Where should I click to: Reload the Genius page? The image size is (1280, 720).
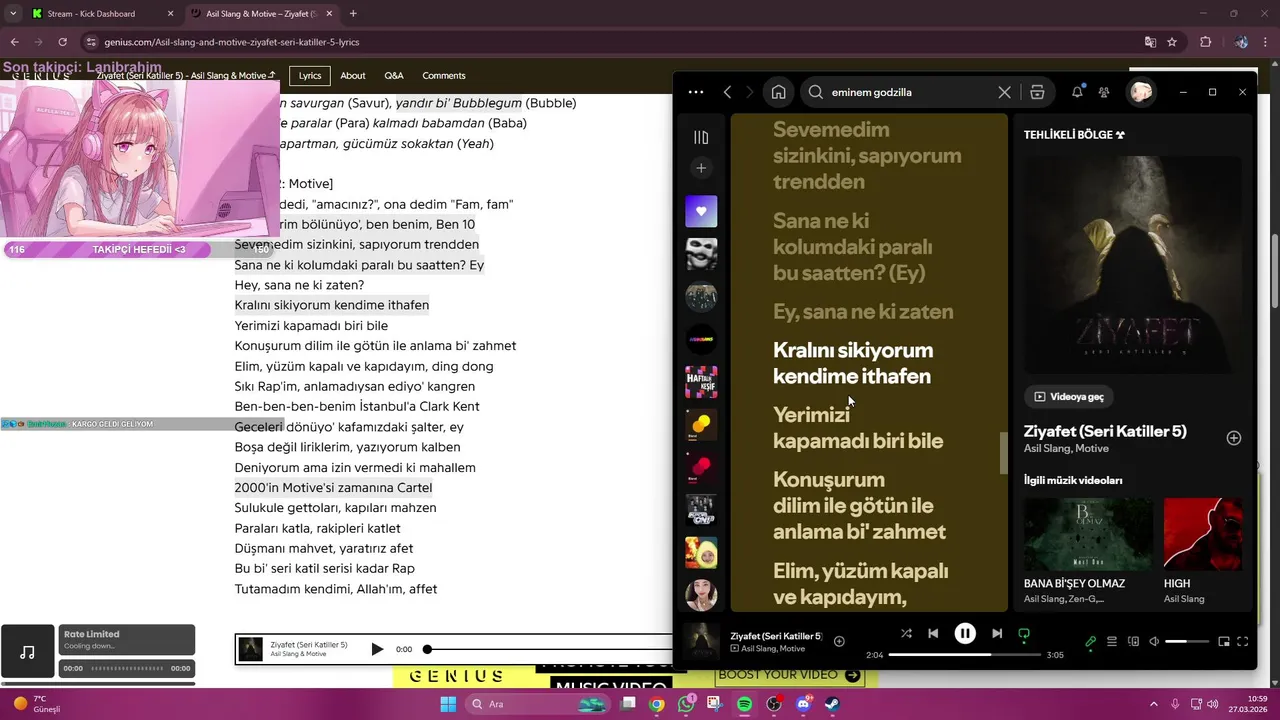pos(62,42)
